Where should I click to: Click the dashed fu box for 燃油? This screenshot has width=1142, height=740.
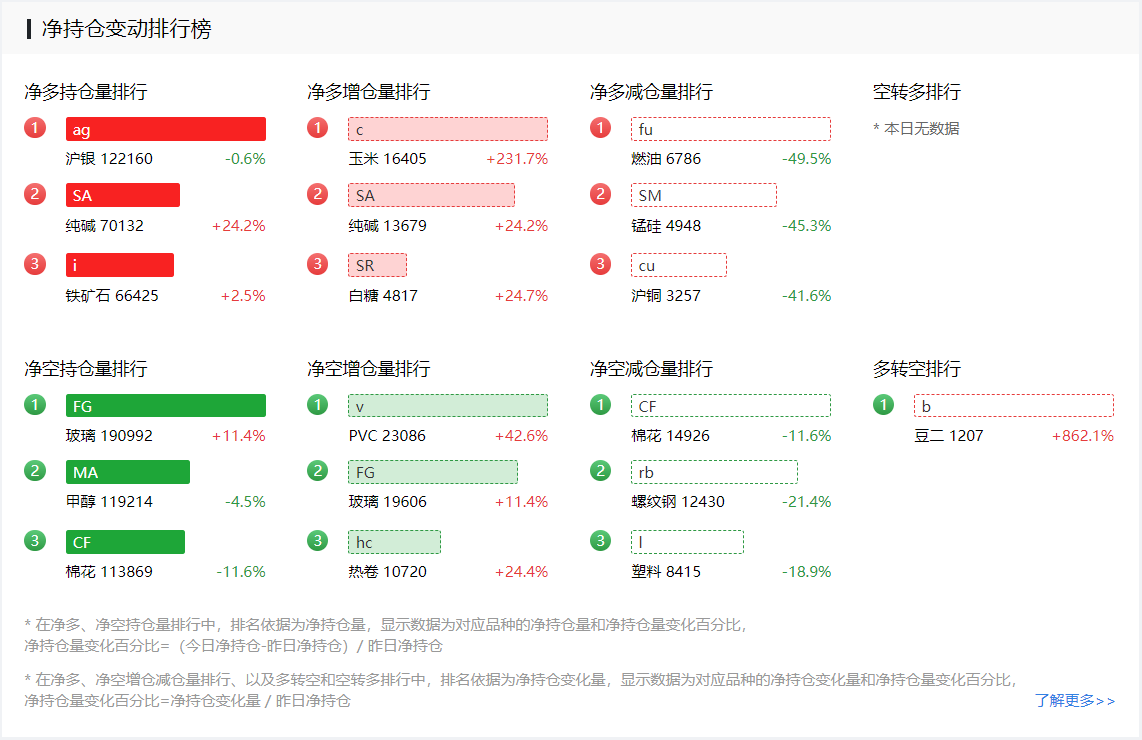tap(730, 129)
